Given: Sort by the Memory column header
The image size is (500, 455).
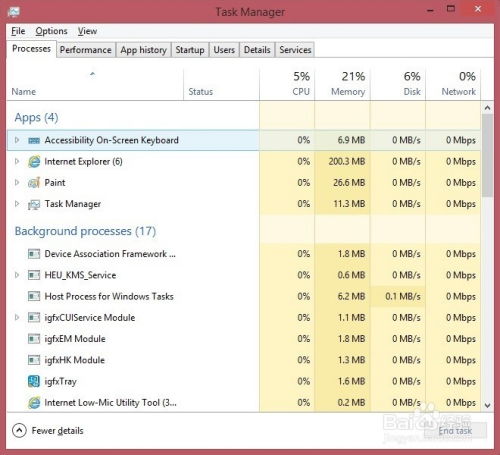Looking at the screenshot, I should point(342,84).
